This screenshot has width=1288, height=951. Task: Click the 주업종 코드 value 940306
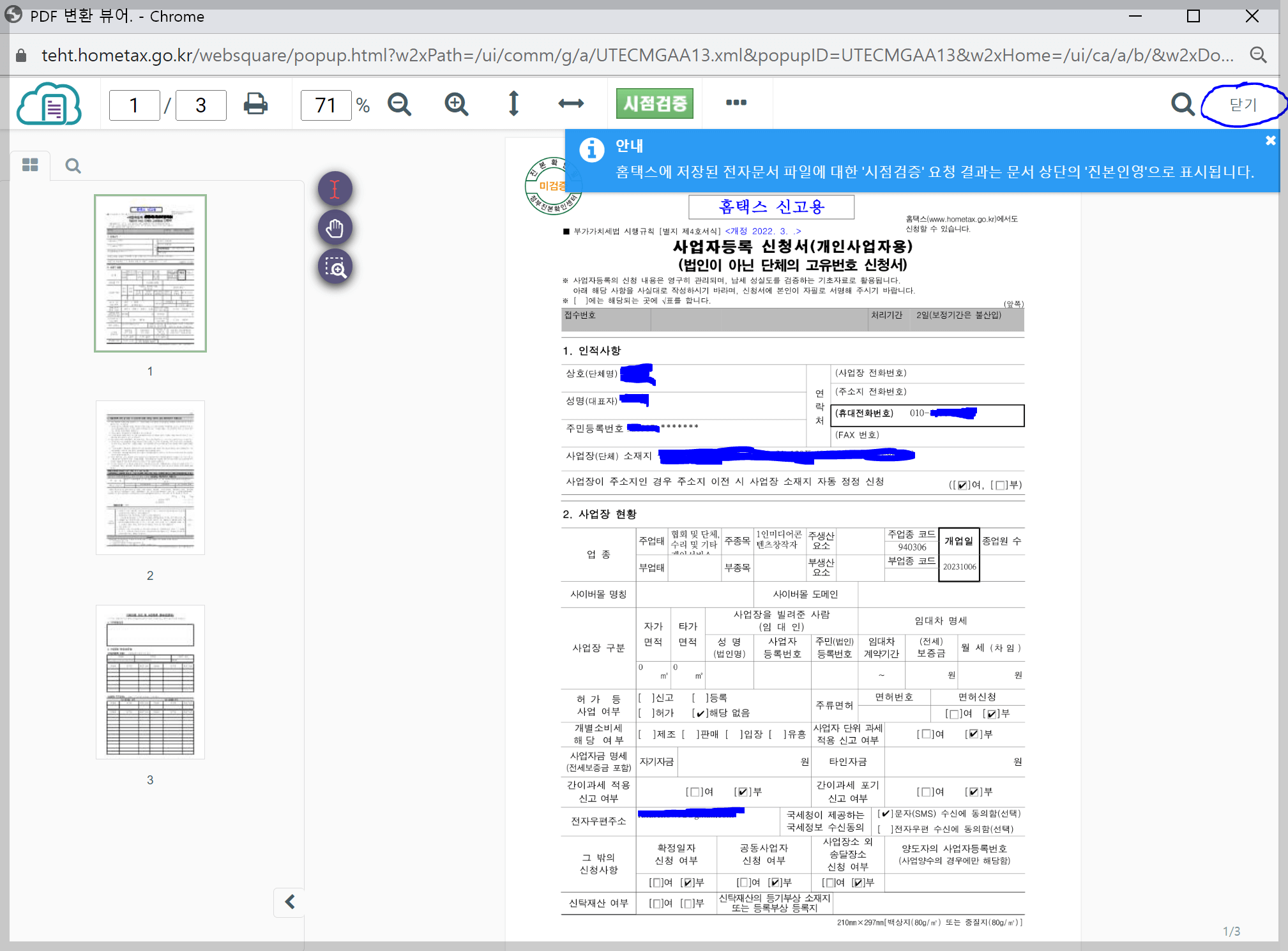(x=912, y=547)
